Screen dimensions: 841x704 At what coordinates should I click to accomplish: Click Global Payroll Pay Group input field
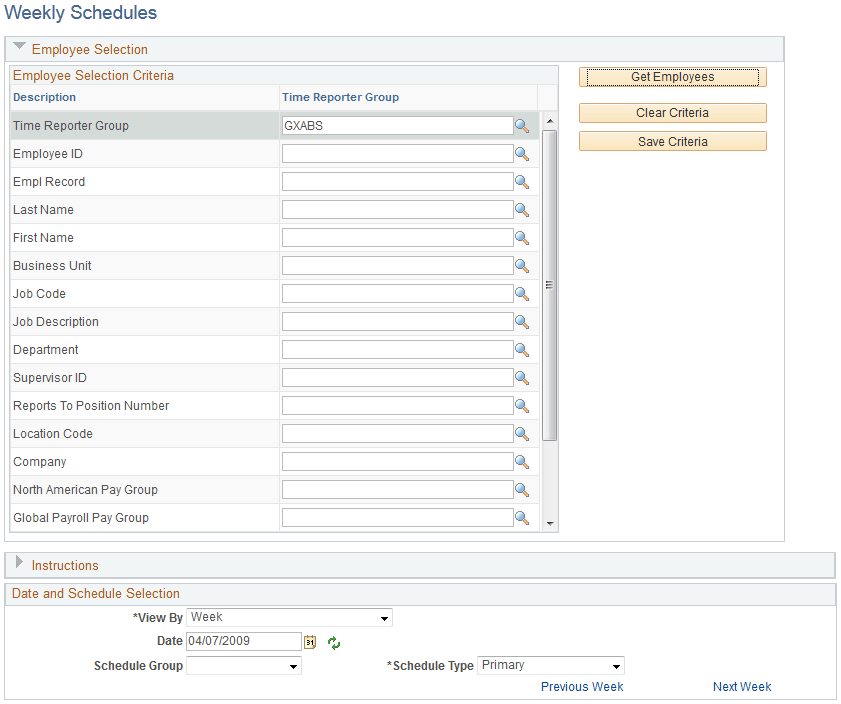pos(397,517)
